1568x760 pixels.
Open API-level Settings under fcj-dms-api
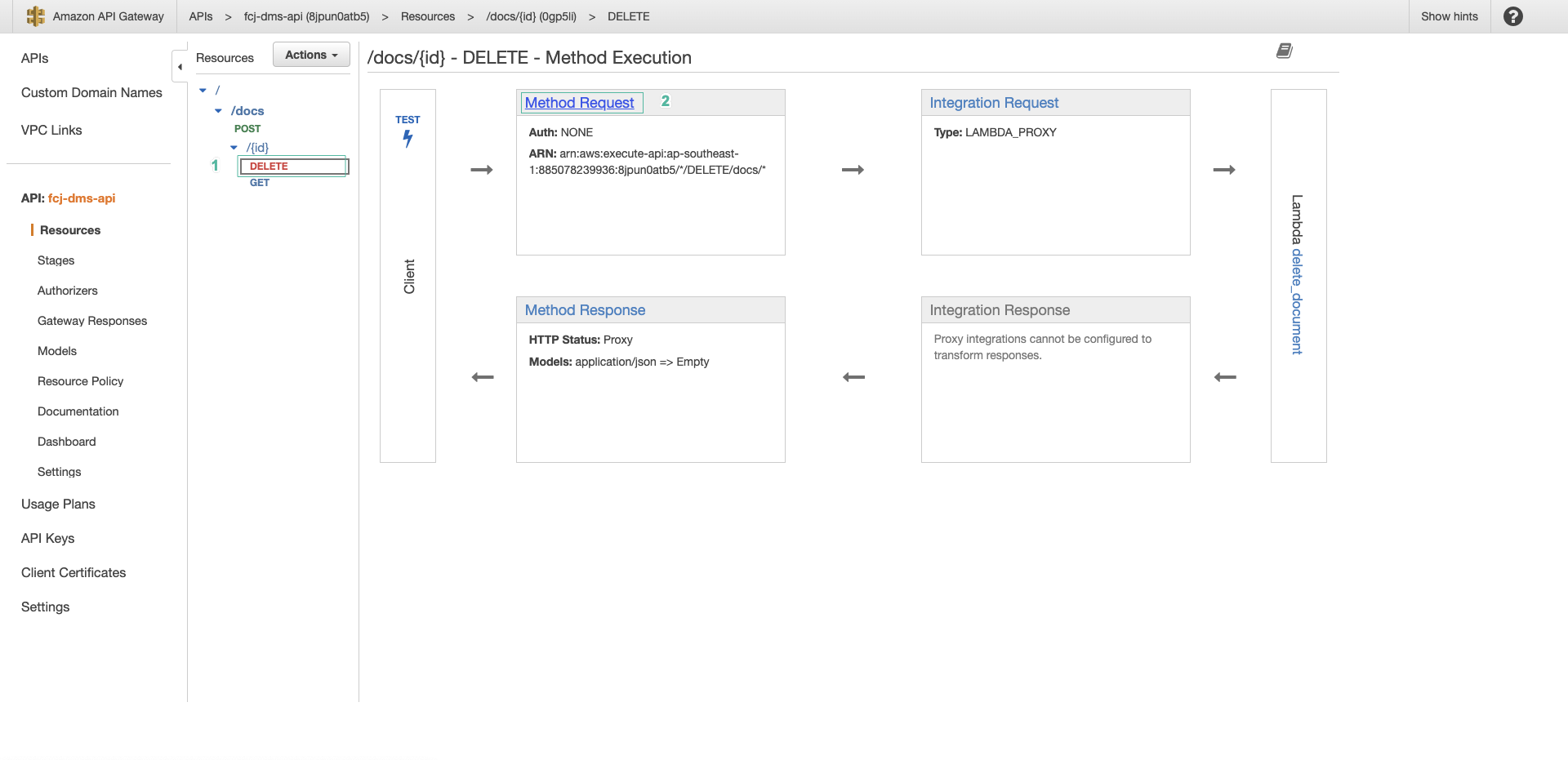[59, 472]
